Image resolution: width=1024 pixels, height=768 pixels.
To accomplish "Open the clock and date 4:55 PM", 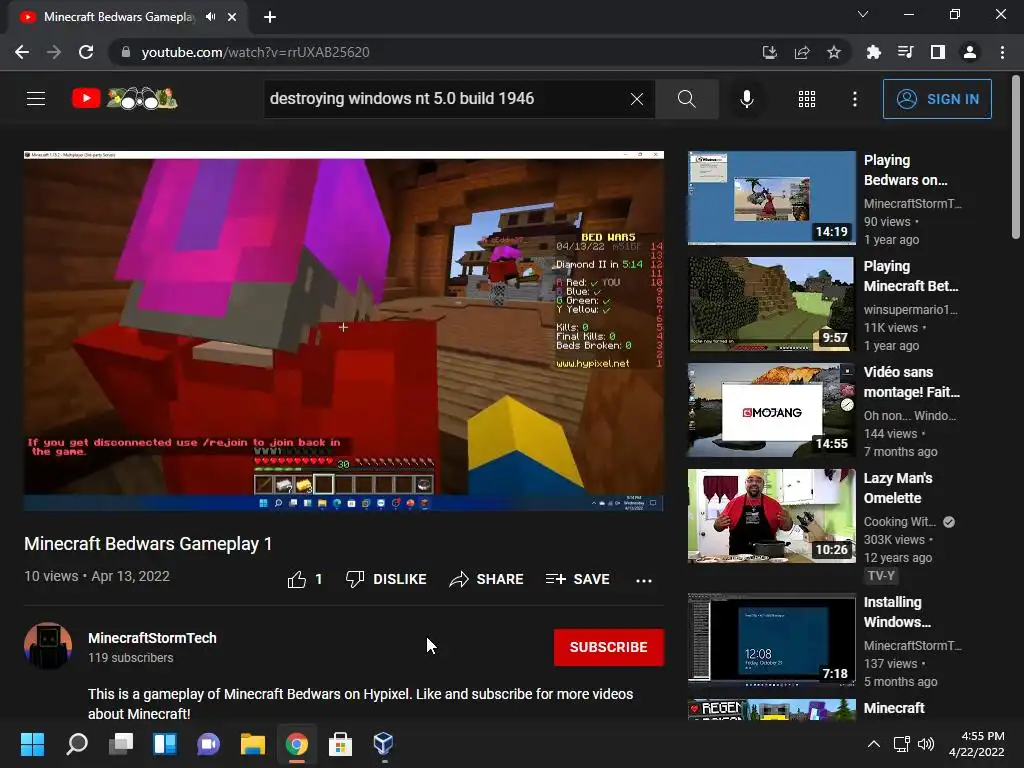I will (x=977, y=744).
